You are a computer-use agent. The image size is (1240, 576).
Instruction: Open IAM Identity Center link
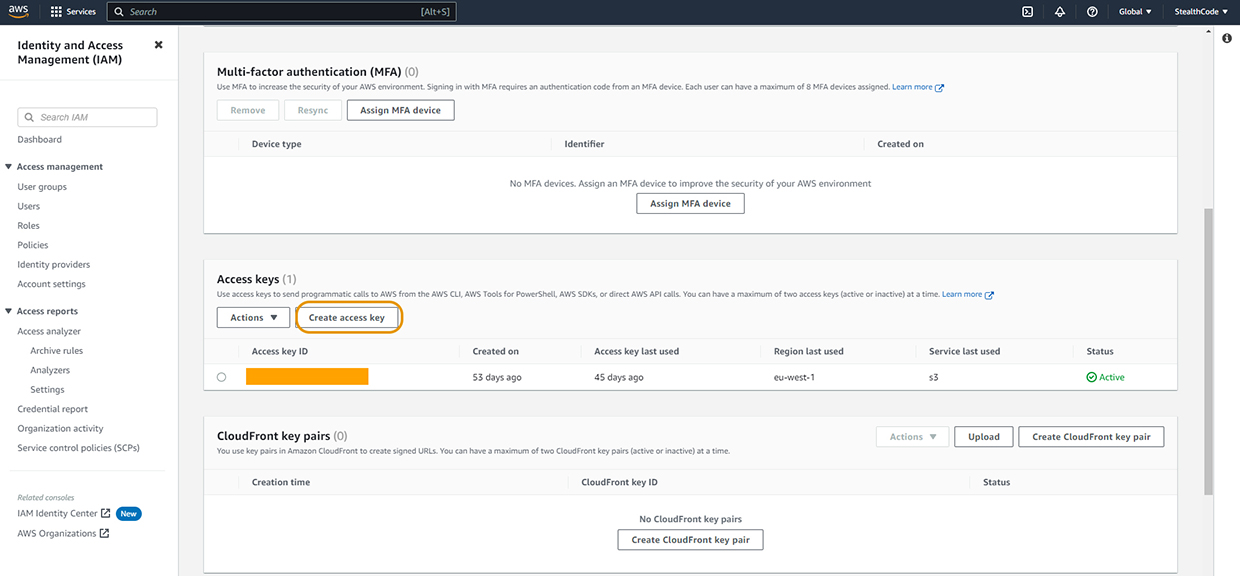click(57, 513)
